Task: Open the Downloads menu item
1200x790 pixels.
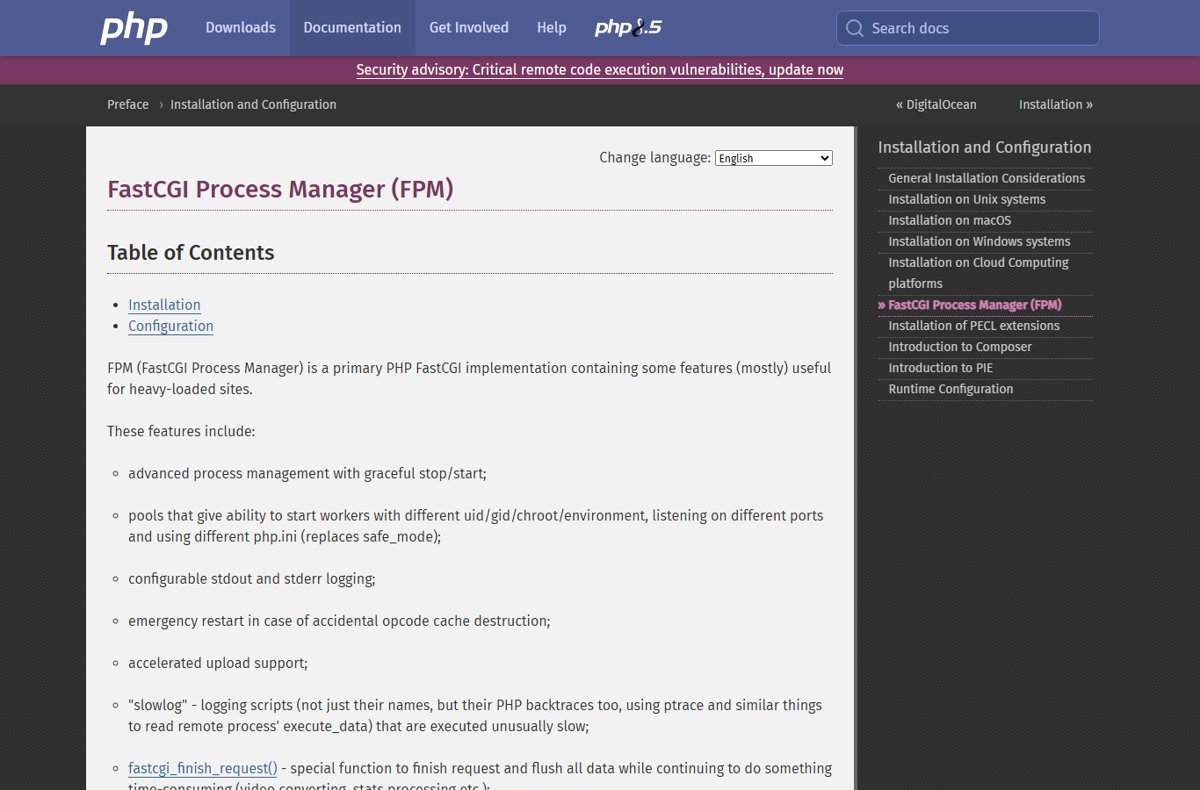Action: [x=240, y=28]
